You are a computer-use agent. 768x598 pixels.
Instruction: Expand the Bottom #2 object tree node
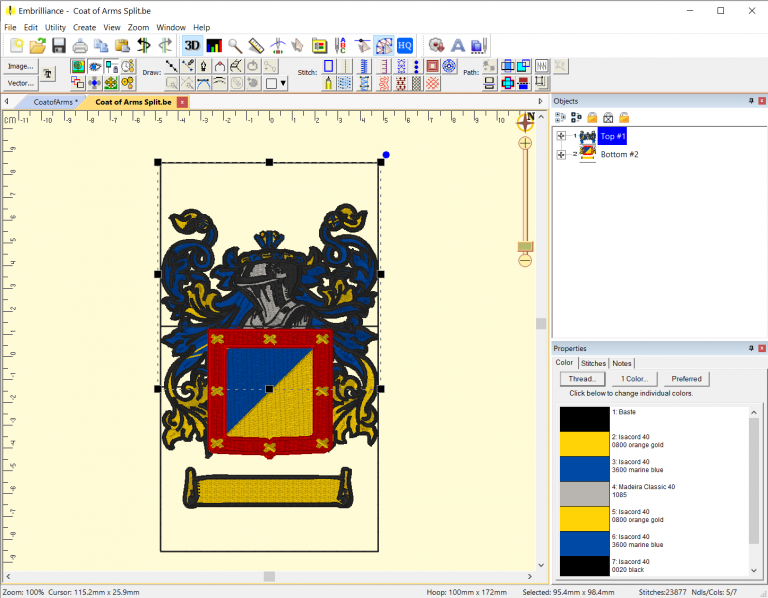[x=561, y=154]
